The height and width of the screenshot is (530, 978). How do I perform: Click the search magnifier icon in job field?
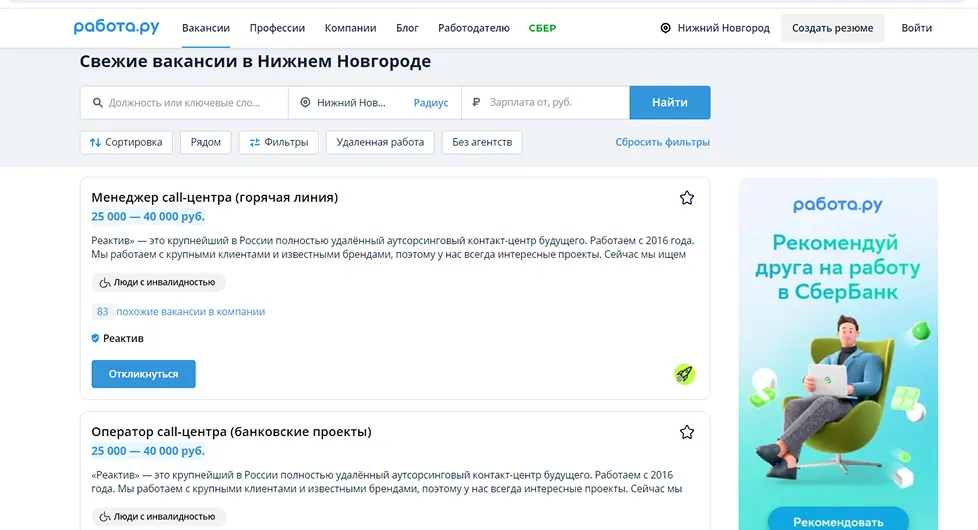pos(97,103)
